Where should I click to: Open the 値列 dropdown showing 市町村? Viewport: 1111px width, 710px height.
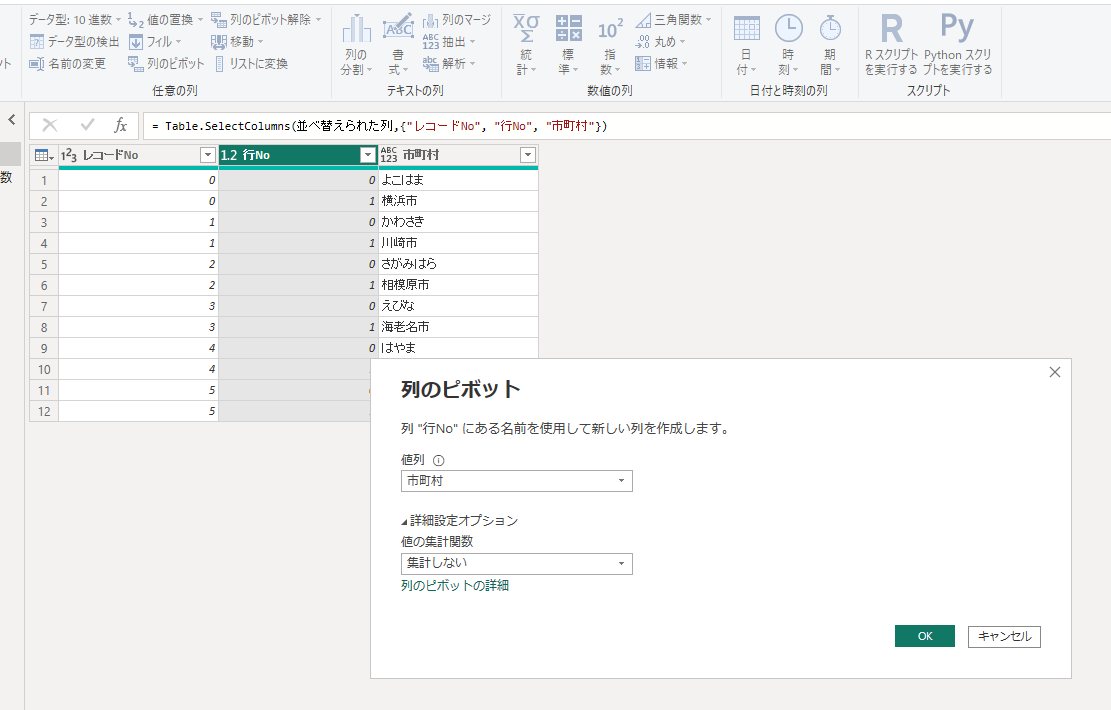click(x=516, y=481)
